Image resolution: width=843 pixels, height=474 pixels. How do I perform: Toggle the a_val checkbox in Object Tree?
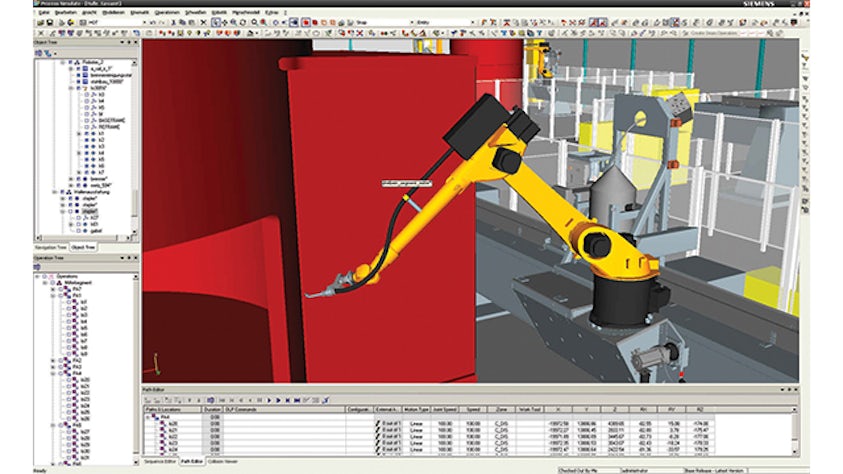point(78,69)
